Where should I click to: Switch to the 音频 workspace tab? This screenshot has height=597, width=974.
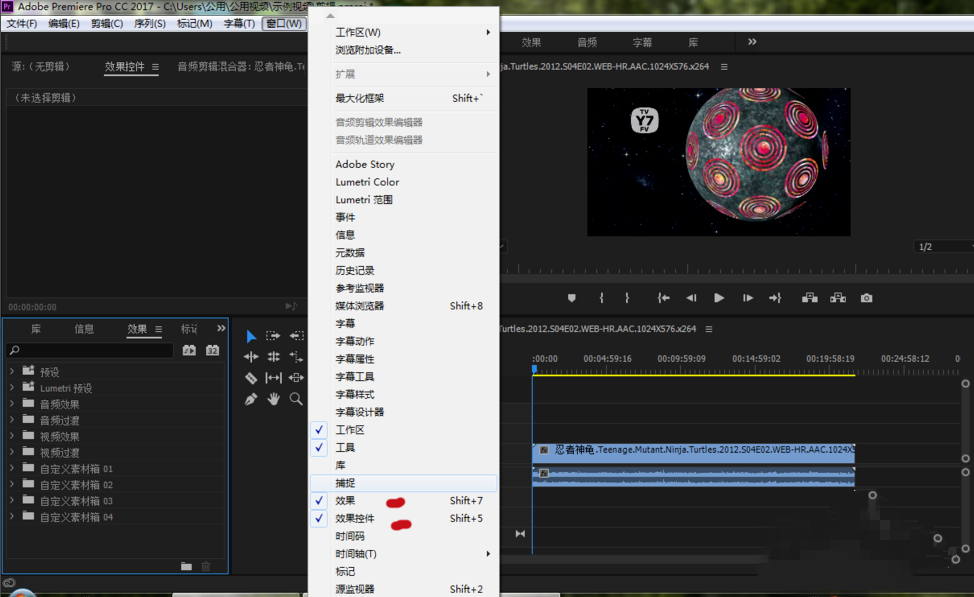(587, 42)
